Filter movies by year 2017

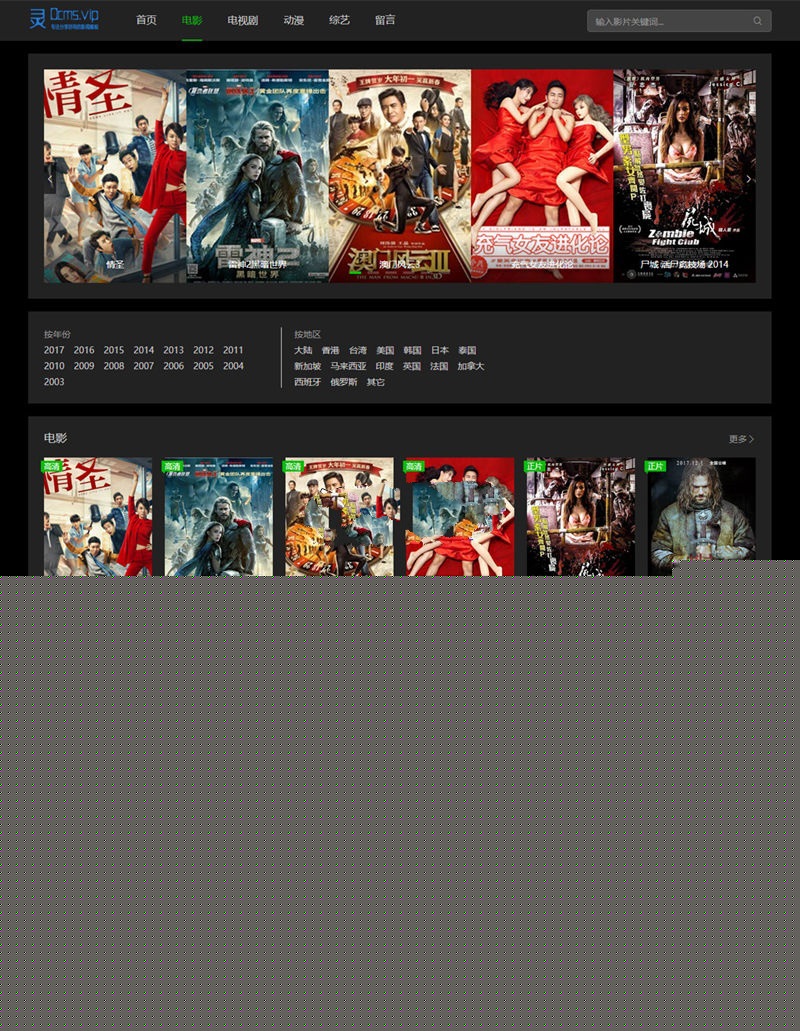coord(54,350)
